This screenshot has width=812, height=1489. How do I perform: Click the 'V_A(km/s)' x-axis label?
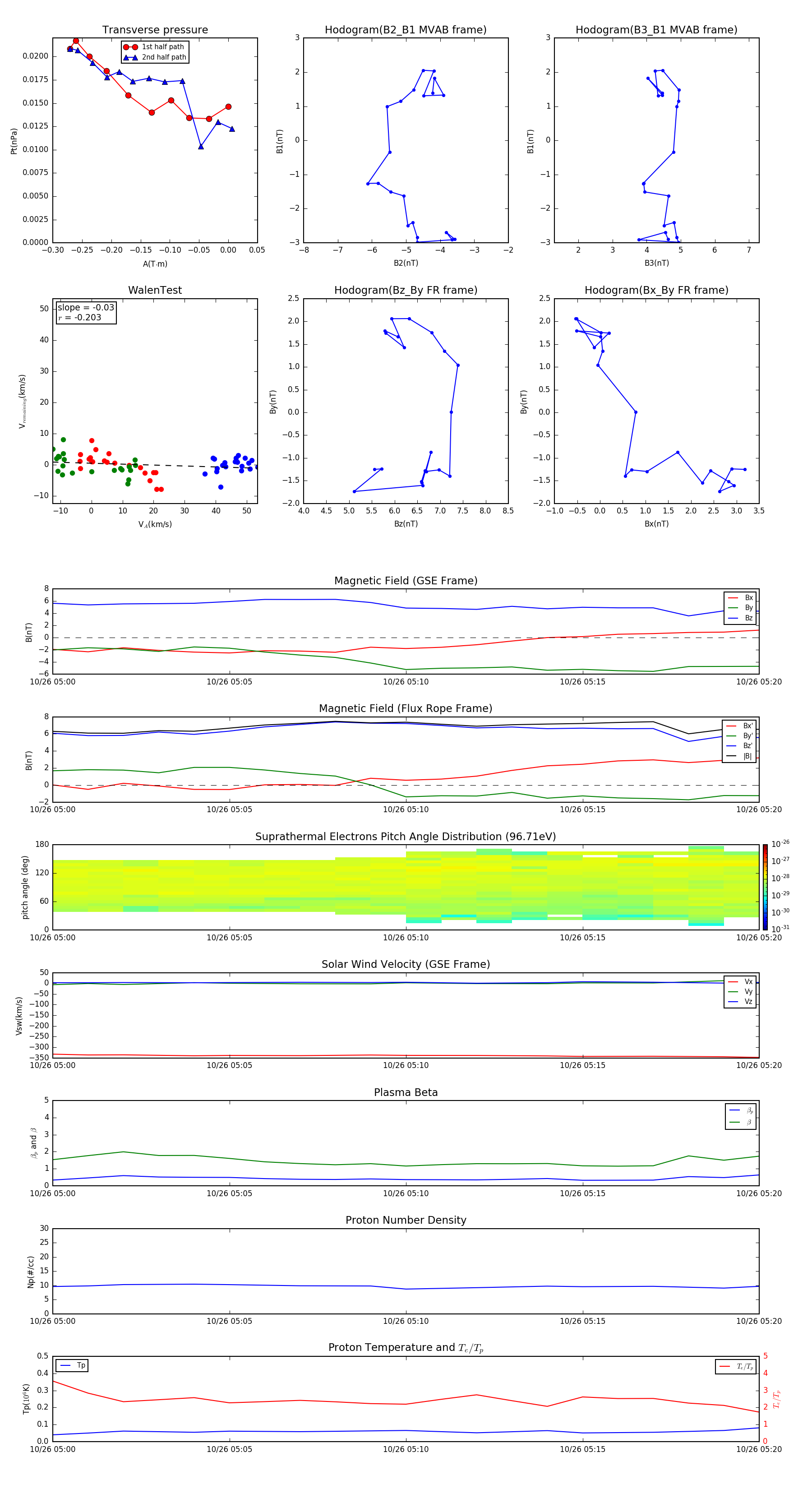click(155, 524)
